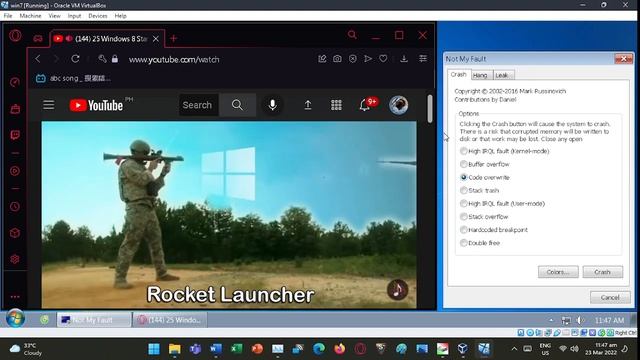Open host Windows 11 Start button
Viewport: 640px width, 360px height.
154,349
